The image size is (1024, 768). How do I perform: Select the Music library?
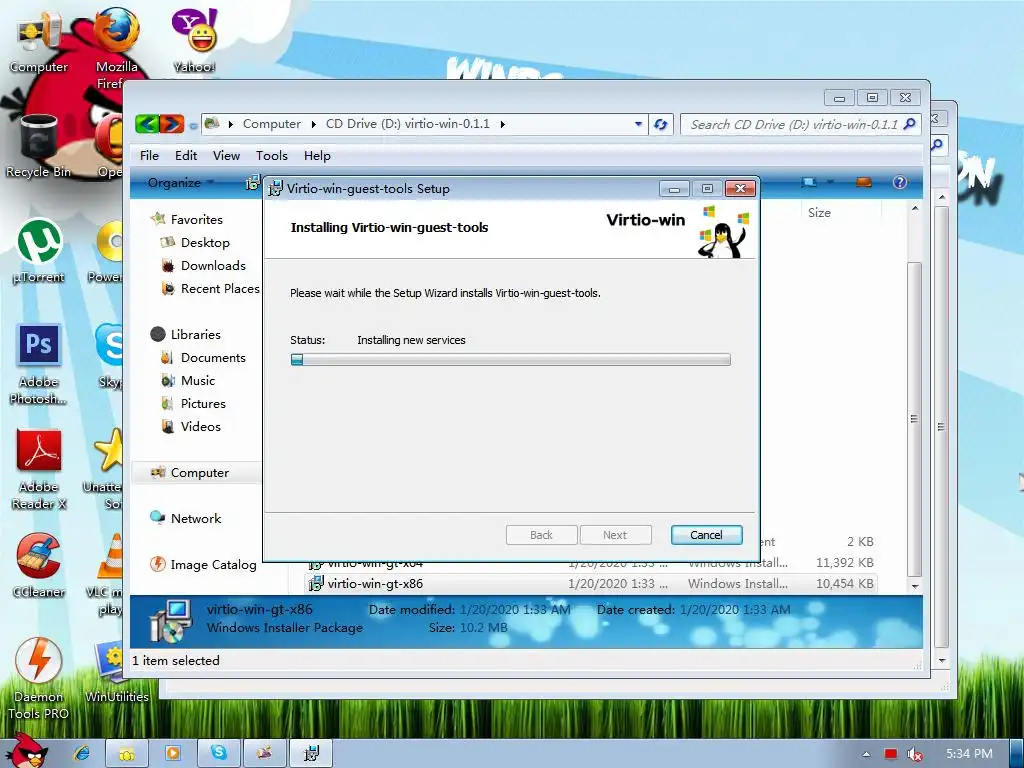198,380
